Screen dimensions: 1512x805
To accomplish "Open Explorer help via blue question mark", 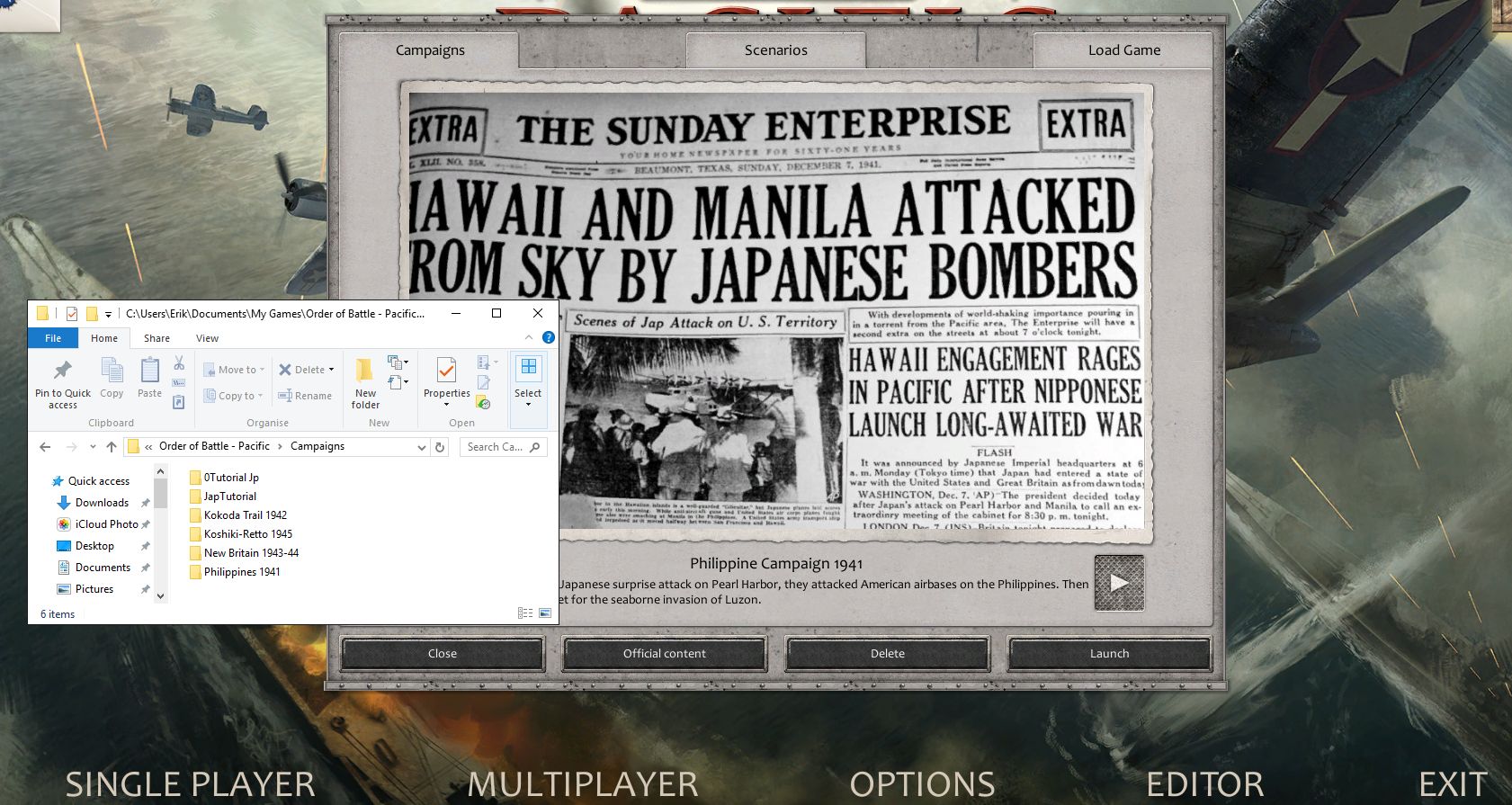I will coord(549,337).
